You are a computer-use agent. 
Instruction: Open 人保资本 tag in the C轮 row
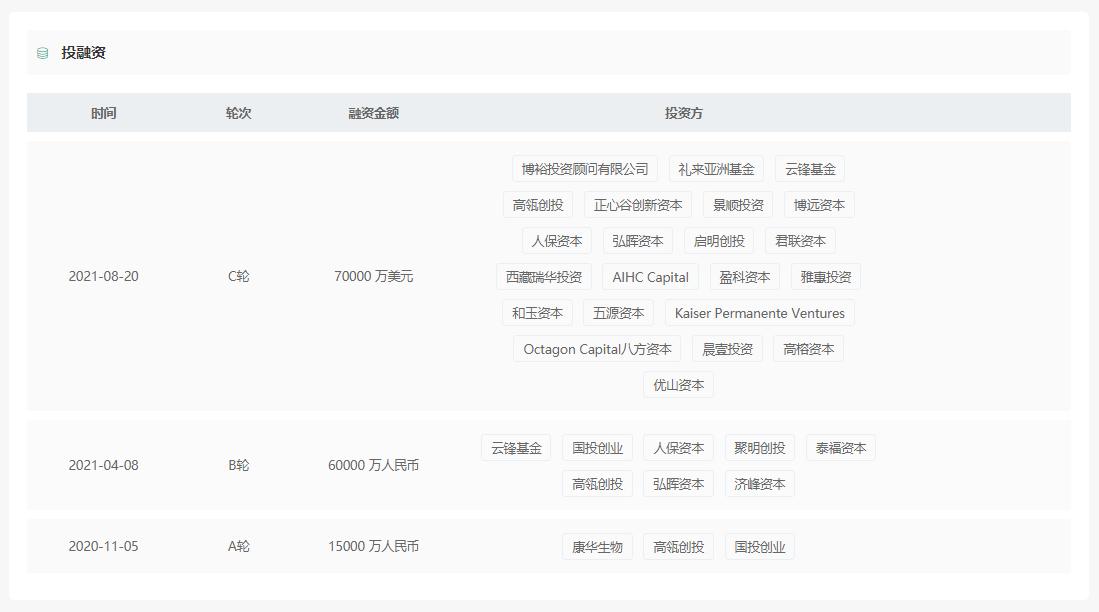click(x=557, y=240)
